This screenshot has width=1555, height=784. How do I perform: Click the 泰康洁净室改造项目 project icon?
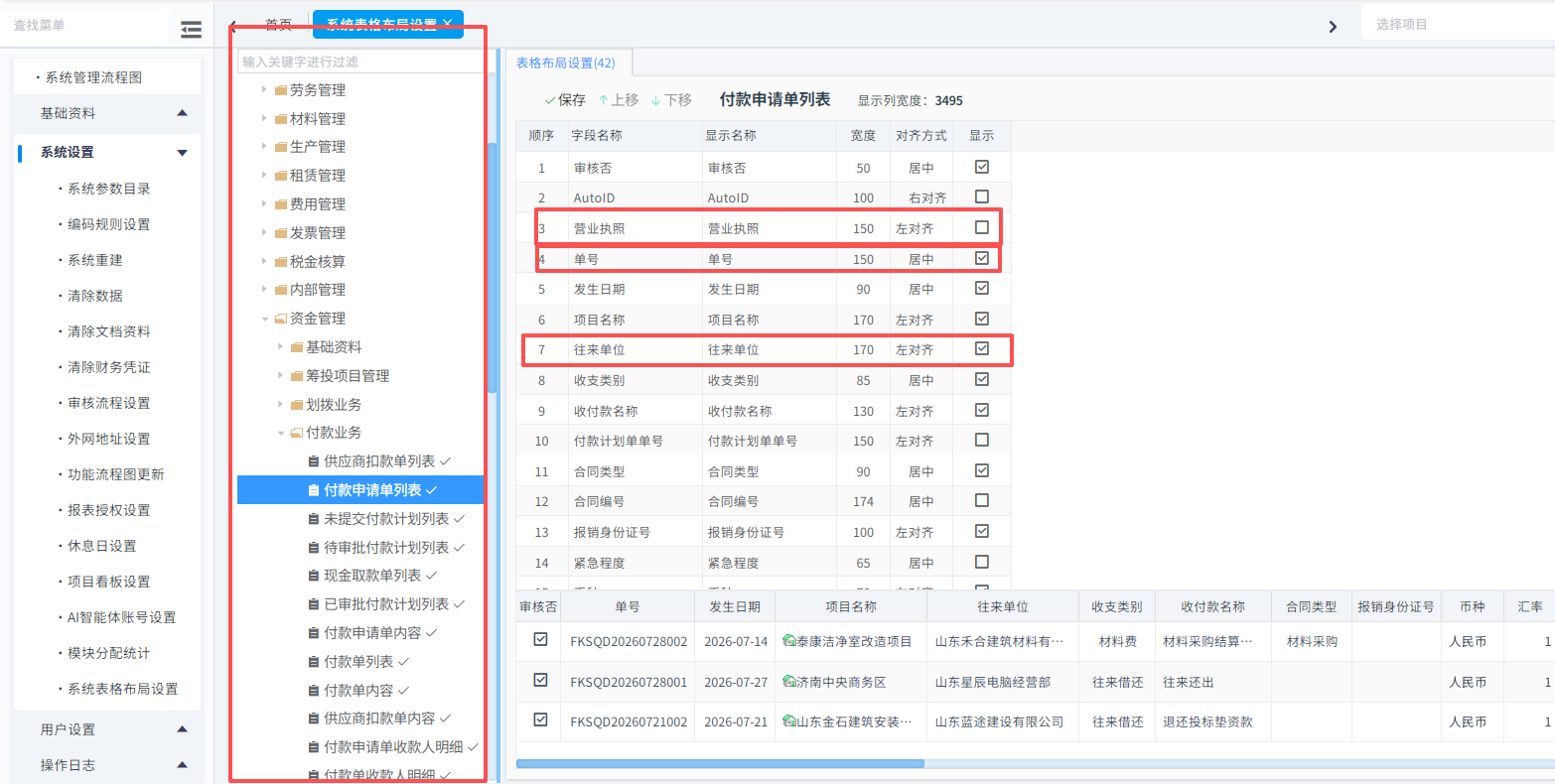click(x=789, y=641)
